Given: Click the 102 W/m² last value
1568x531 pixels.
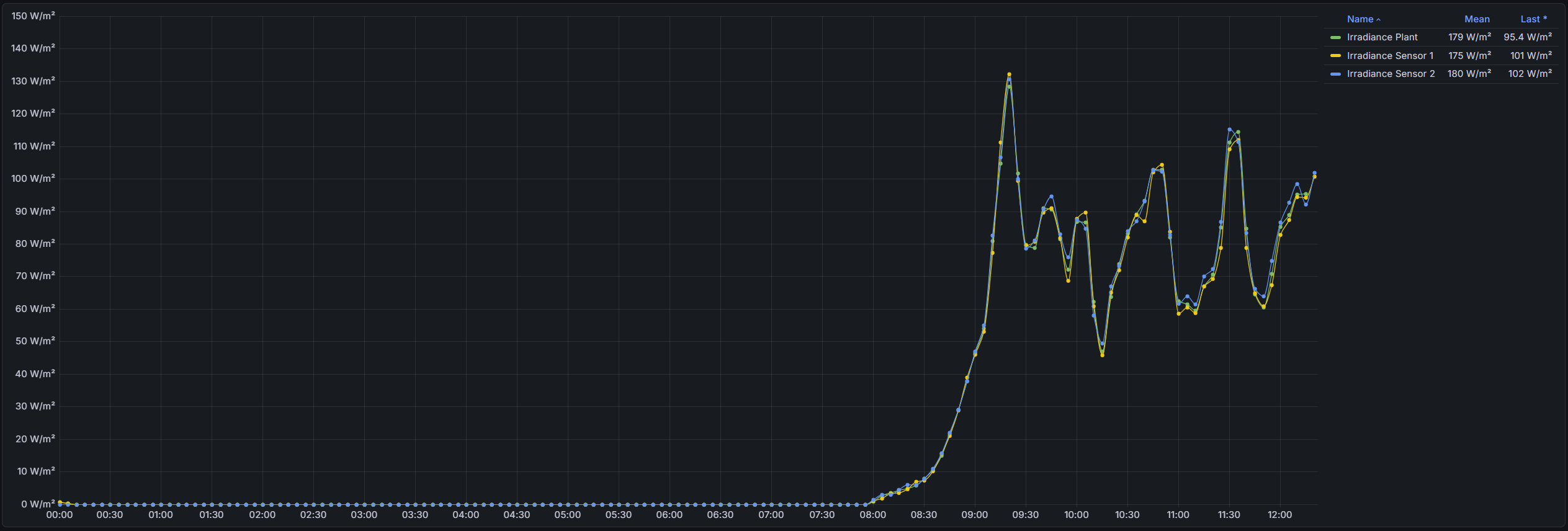Looking at the screenshot, I should click(x=1530, y=74).
